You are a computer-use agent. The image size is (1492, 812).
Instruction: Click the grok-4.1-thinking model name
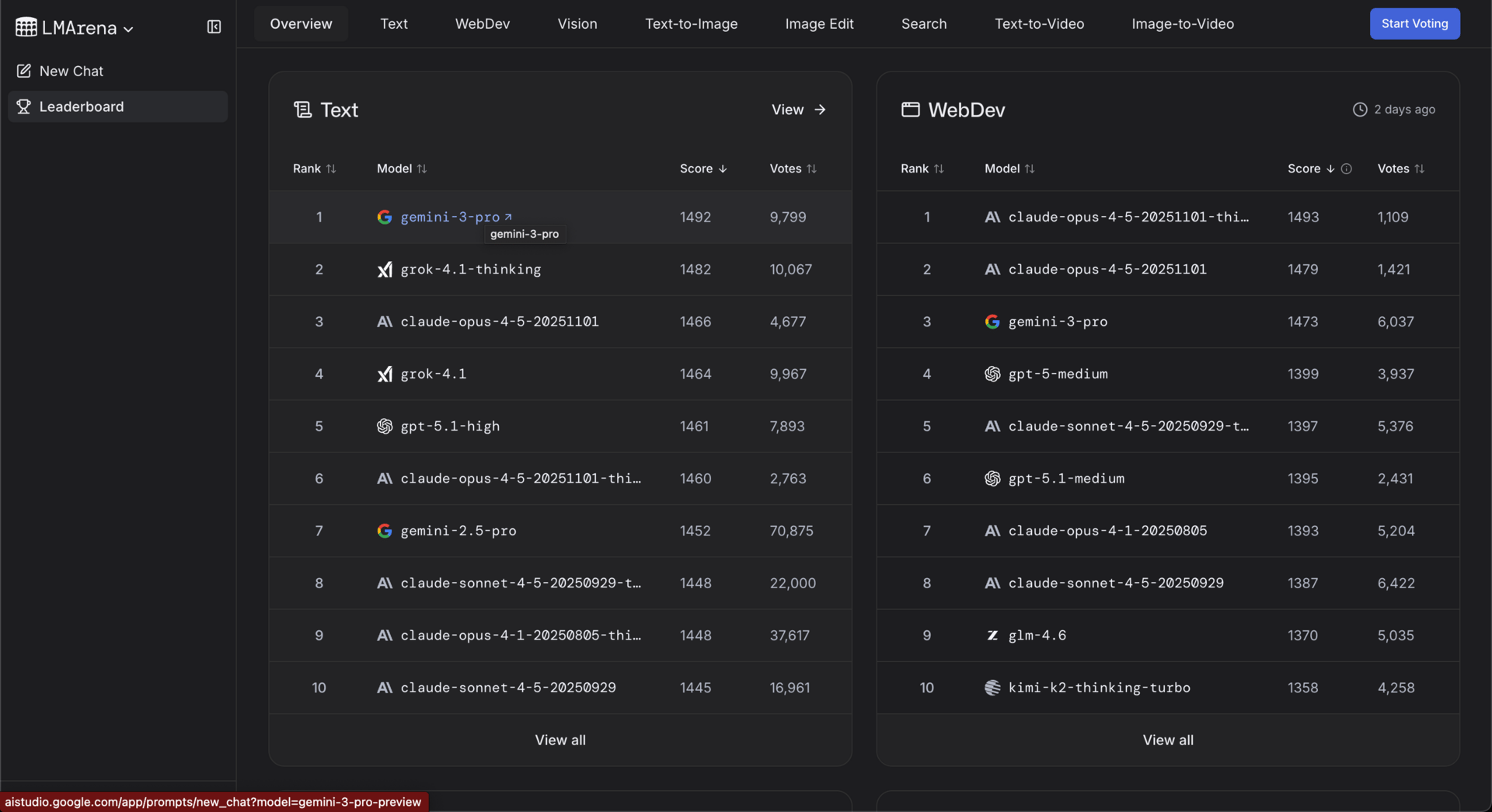click(471, 270)
